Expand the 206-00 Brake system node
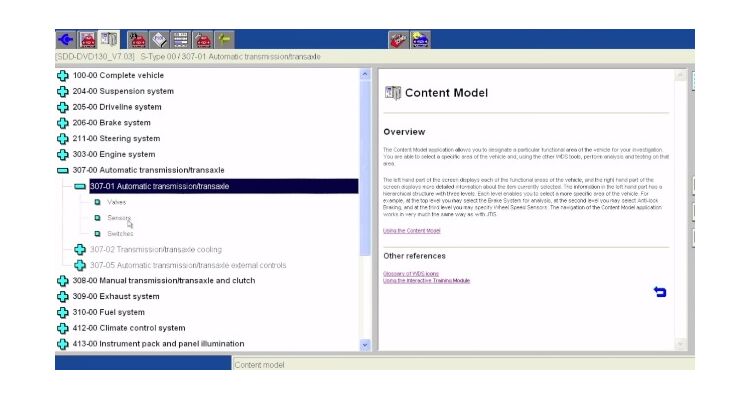Viewport: 750px width, 400px height. 63,123
